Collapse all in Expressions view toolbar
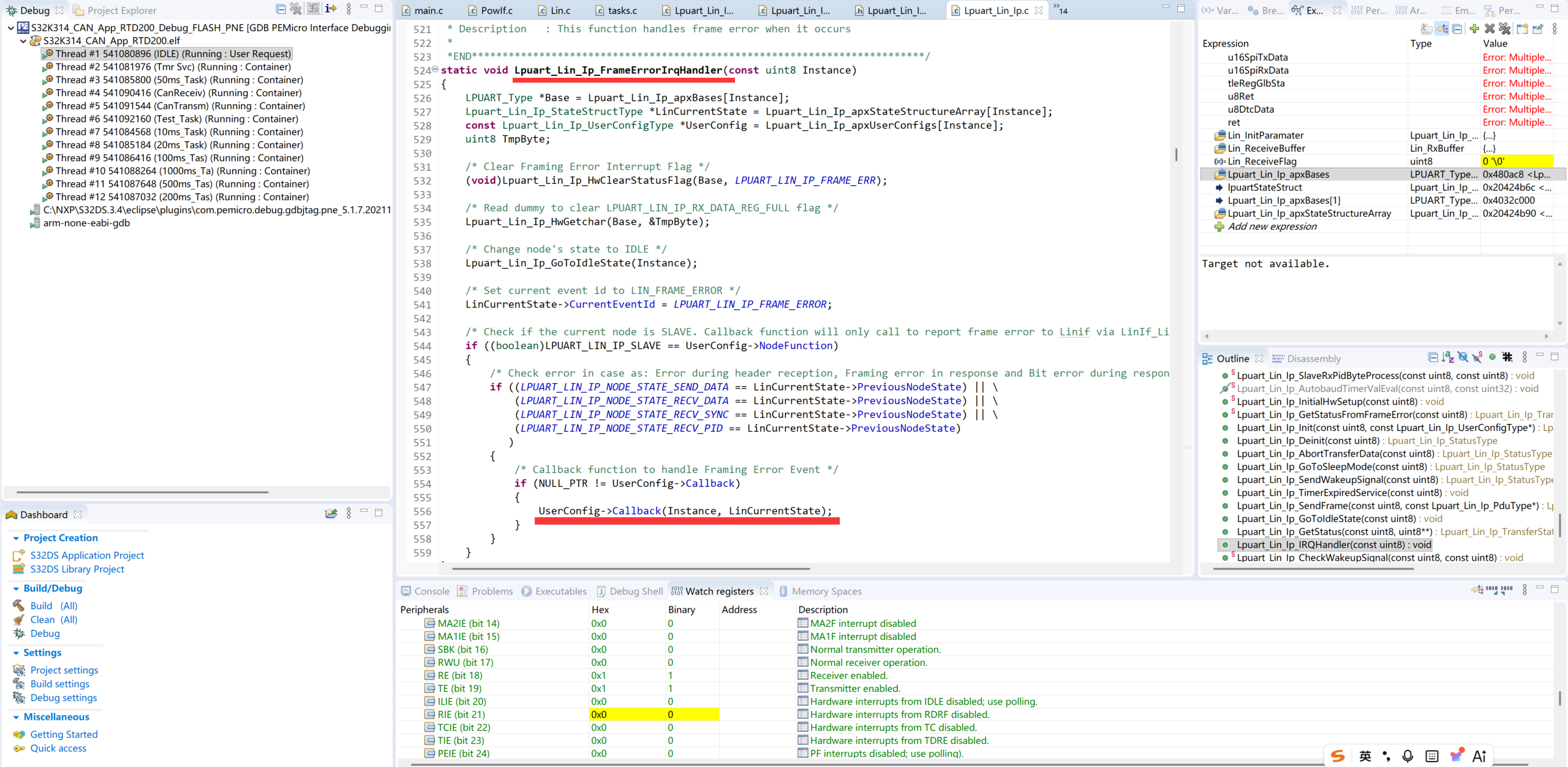 [x=1458, y=29]
